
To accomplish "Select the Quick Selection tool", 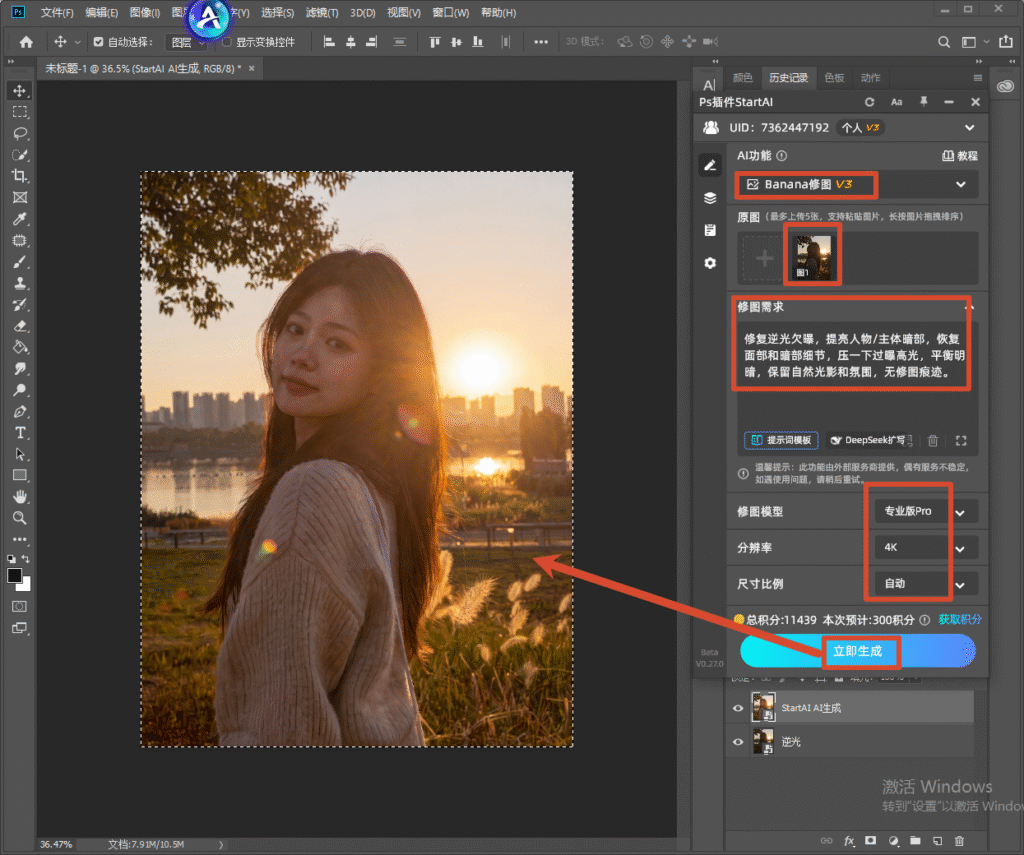I will pos(20,155).
